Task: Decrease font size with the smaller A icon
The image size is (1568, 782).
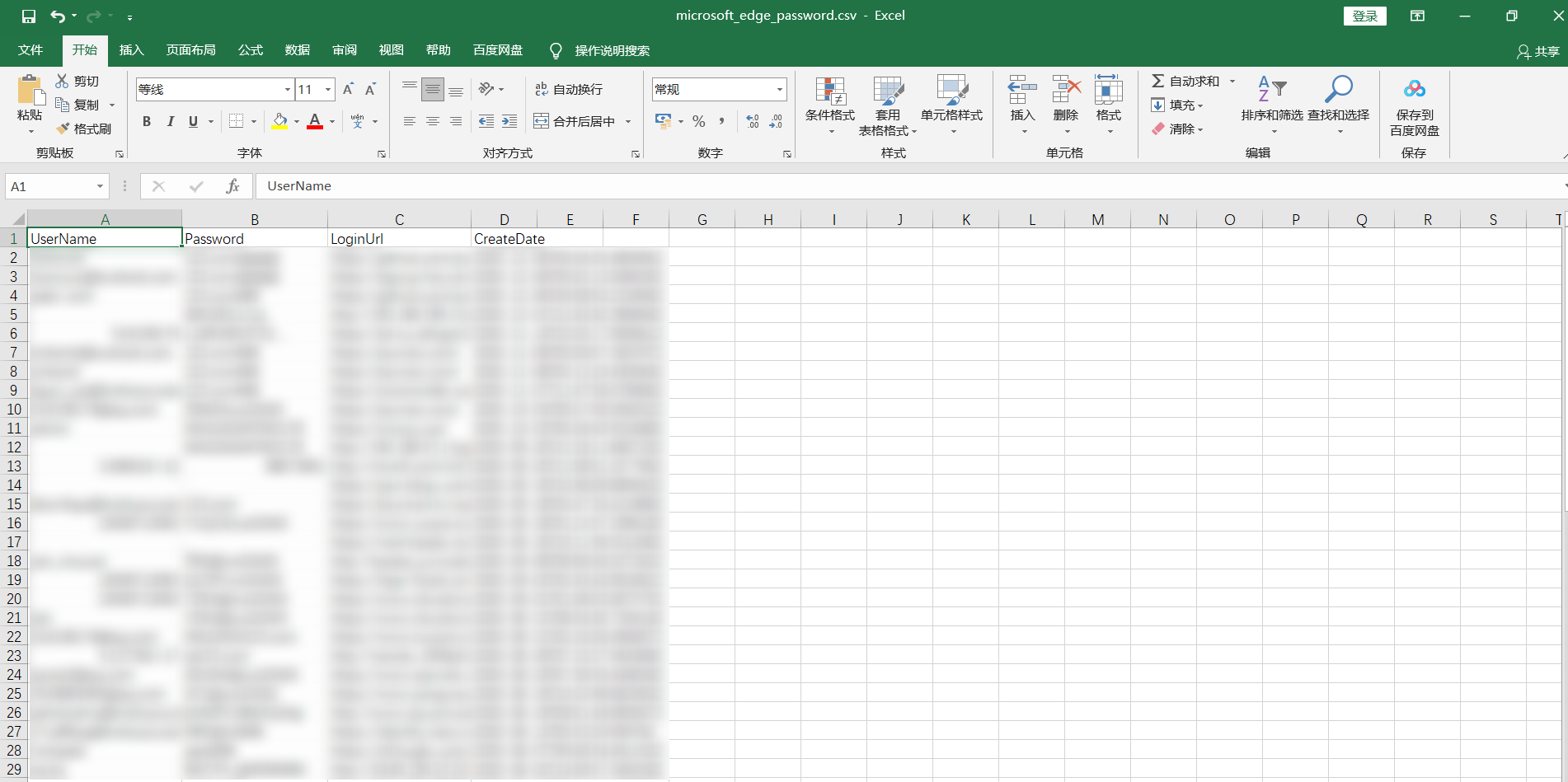Action: (371, 89)
